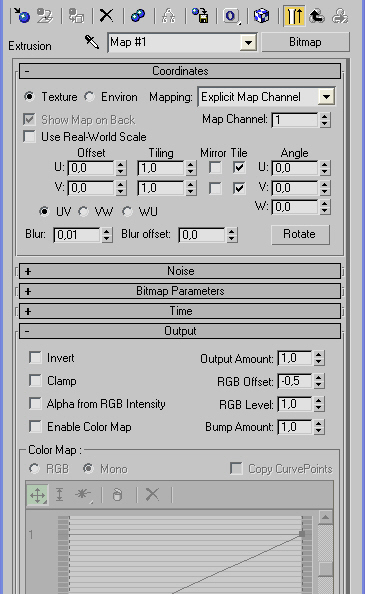This screenshot has height=594, width=365.
Task: Click Select by Material tree icon
Action: click(x=168, y=16)
